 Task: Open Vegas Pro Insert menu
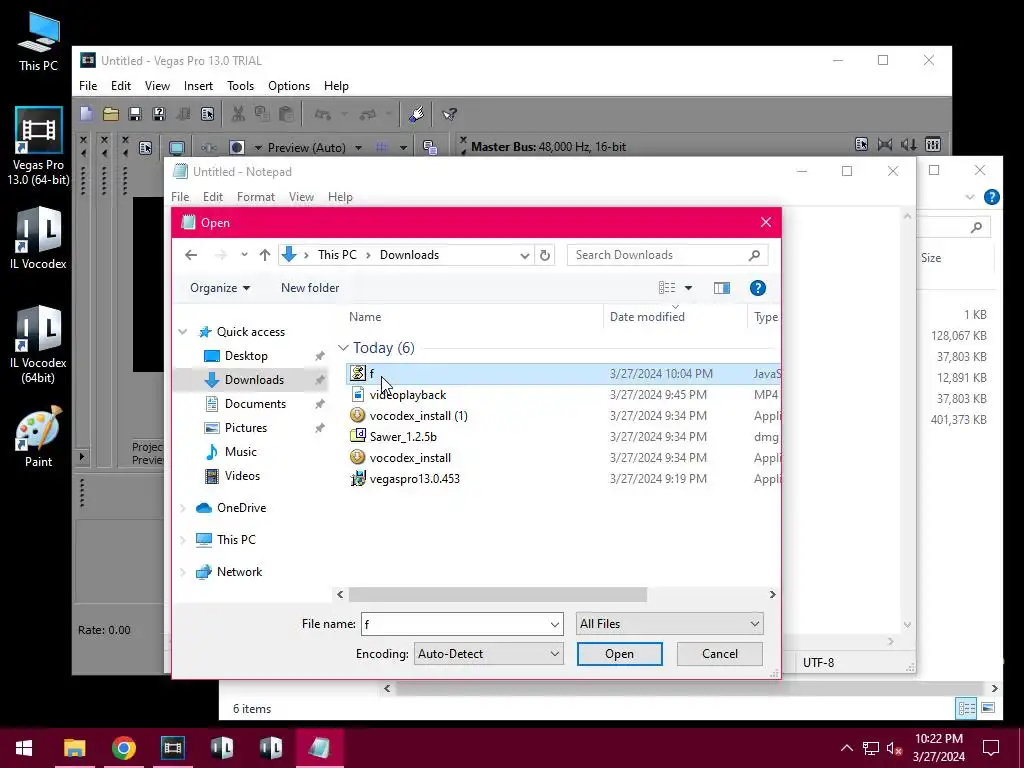coord(198,86)
